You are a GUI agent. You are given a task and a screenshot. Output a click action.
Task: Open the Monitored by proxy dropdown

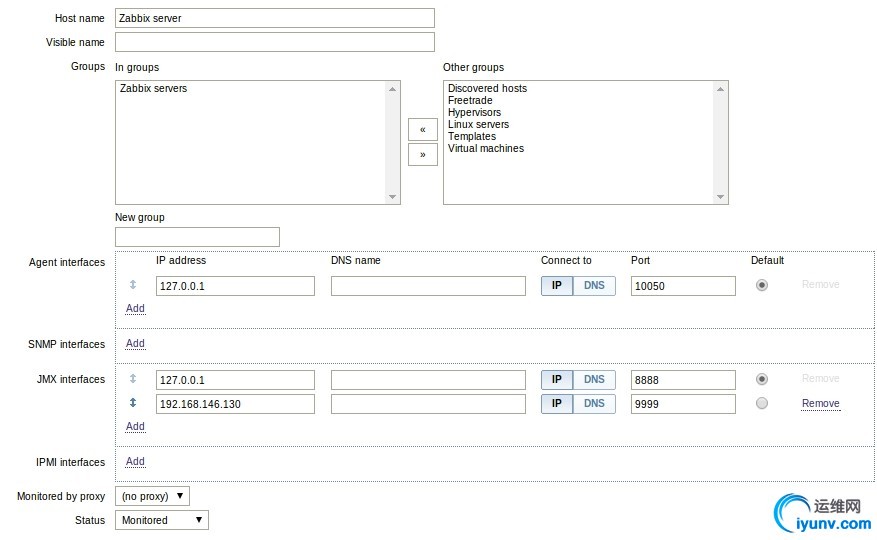[152, 496]
